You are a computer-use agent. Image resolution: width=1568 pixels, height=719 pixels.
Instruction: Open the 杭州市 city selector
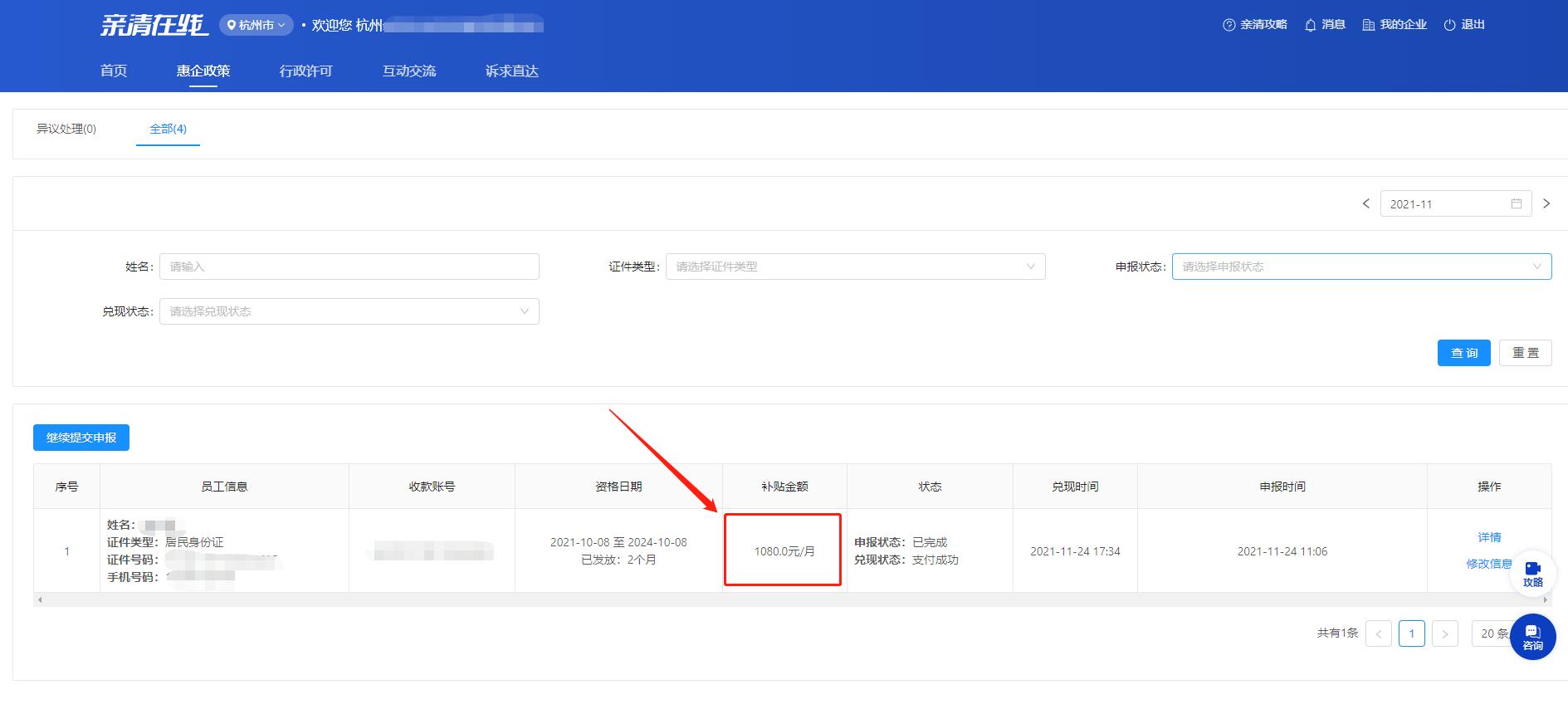point(256,26)
